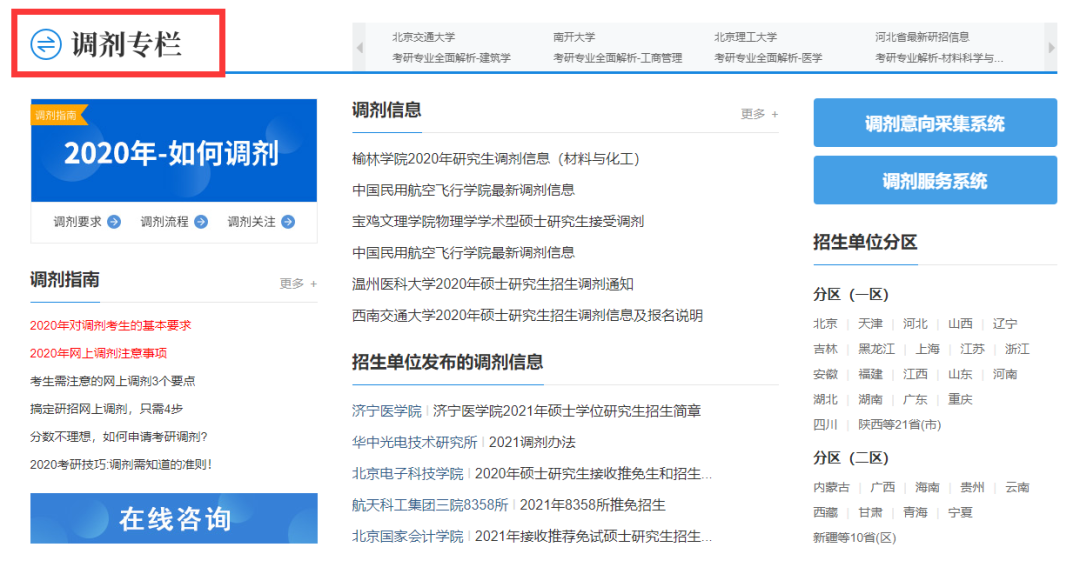1080x574 pixels.
Task: Click the arrow icon next to 调剂关注
Action: (288, 222)
